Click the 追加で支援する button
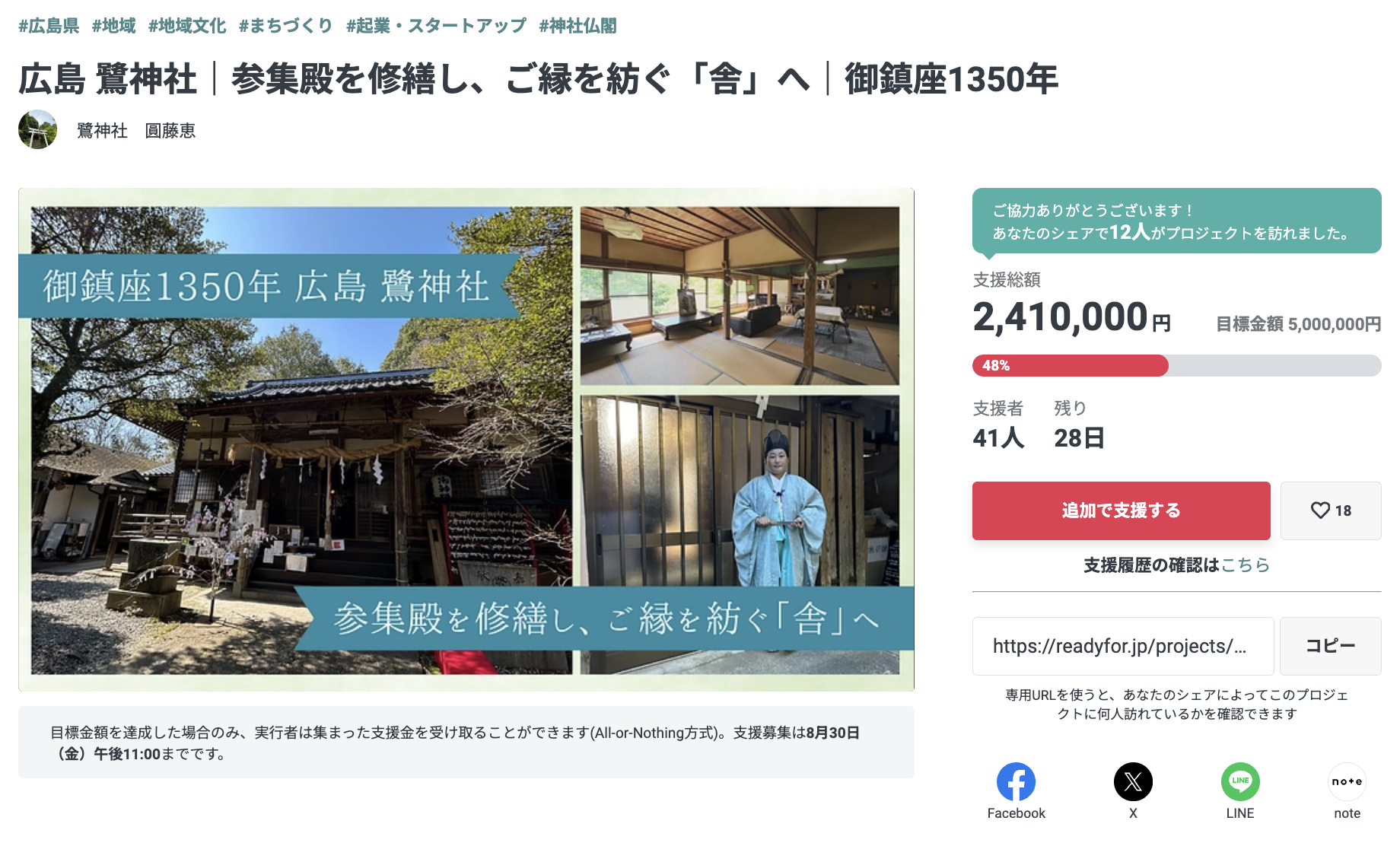 tap(1121, 510)
